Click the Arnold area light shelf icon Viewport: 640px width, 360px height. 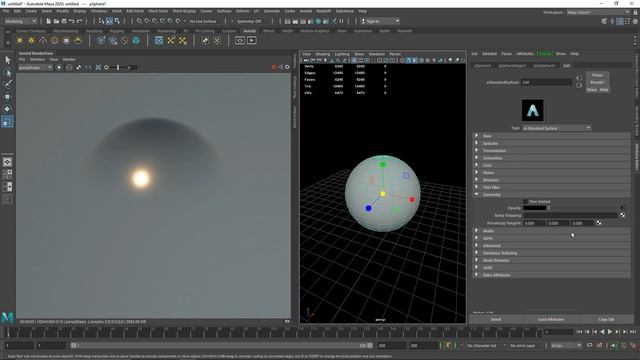pyautogui.click(x=20, y=40)
